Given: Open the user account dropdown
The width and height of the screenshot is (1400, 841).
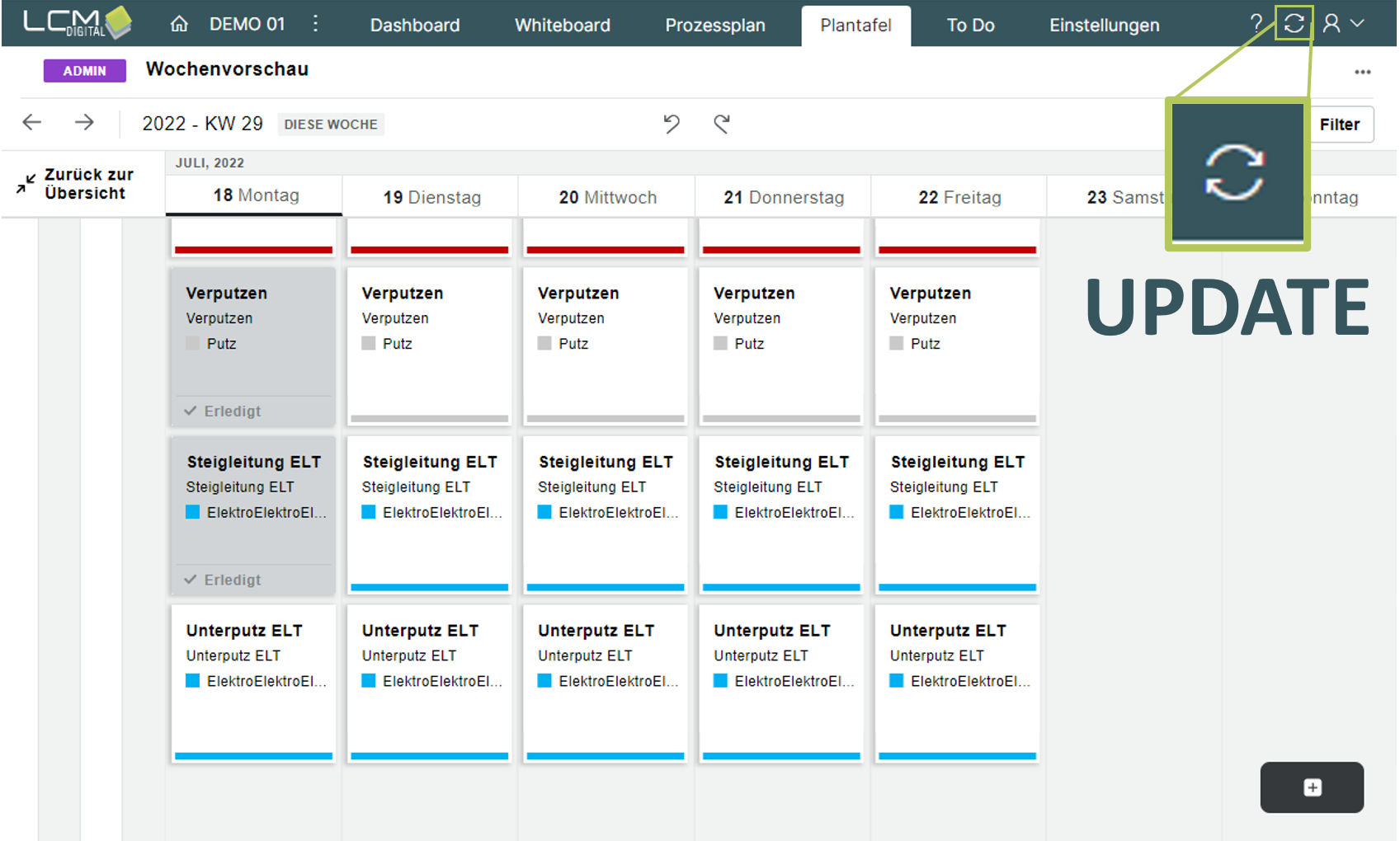Looking at the screenshot, I should click(x=1343, y=24).
